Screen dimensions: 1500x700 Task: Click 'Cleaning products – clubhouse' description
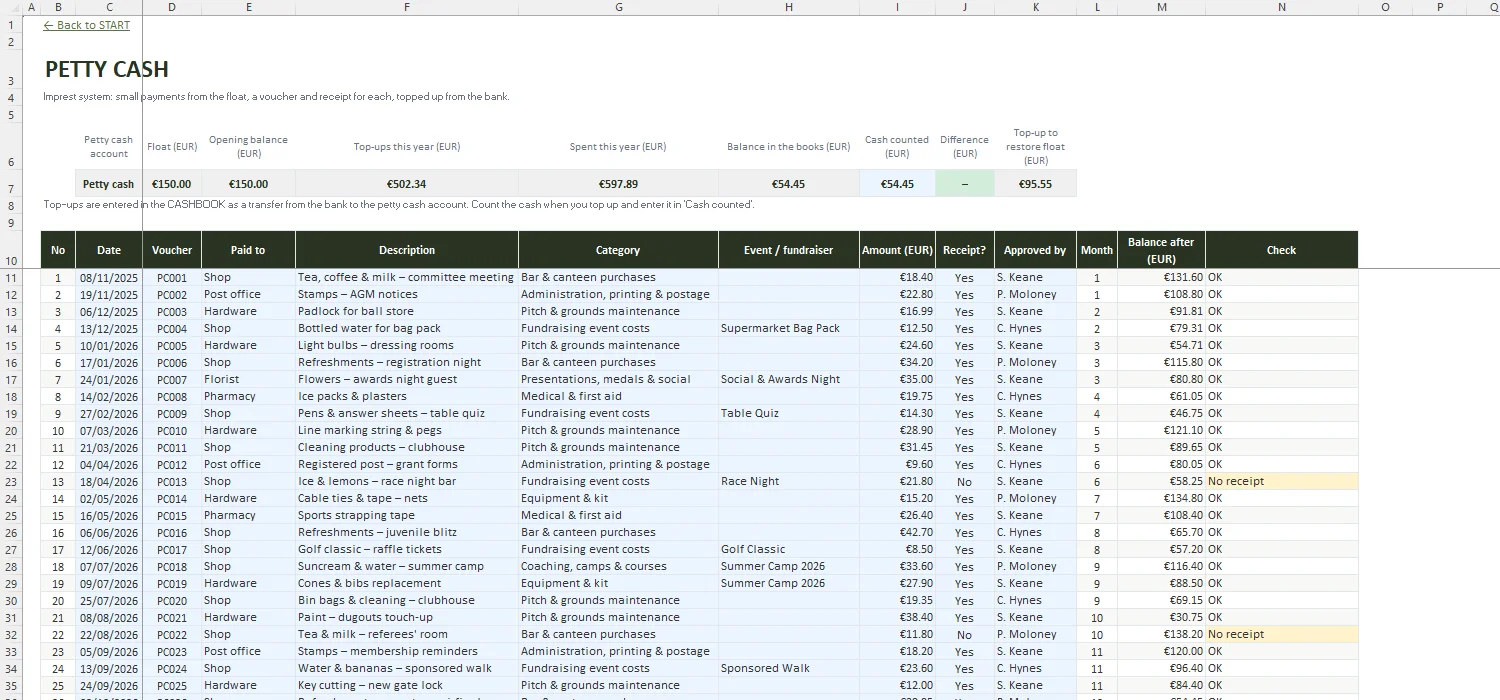point(407,447)
